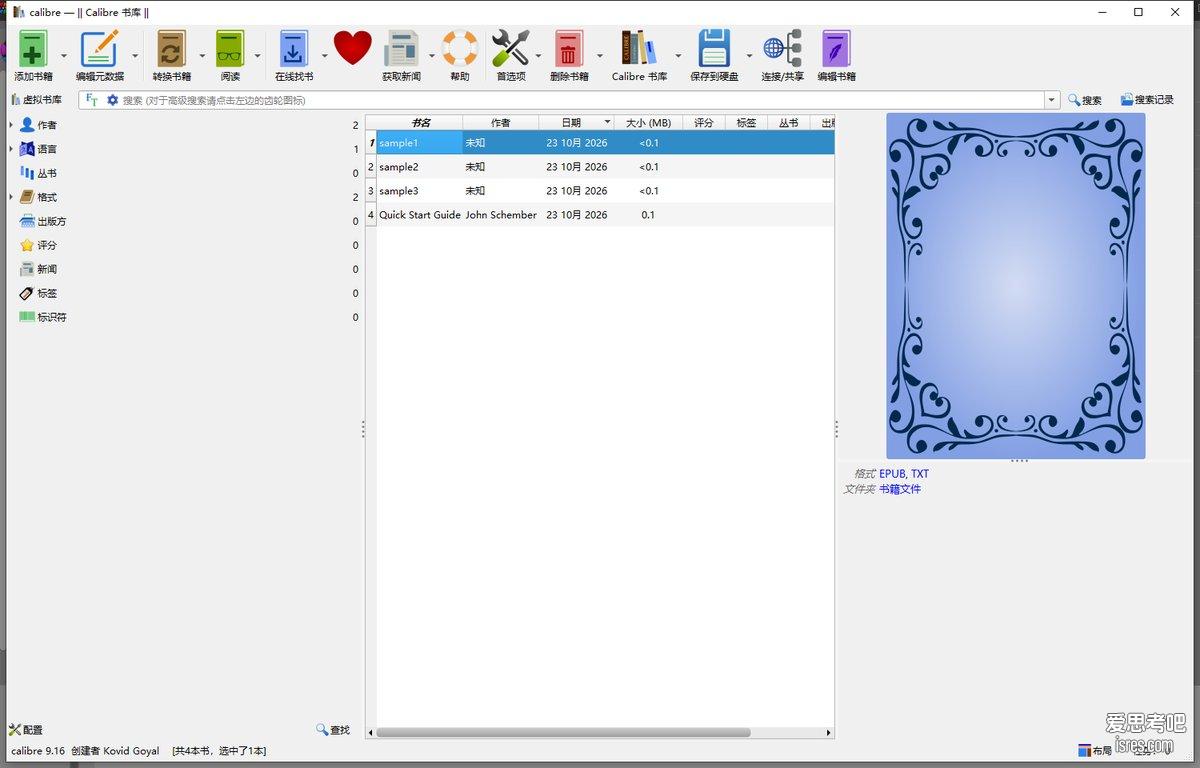The height and width of the screenshot is (768, 1200).
Task: Click the advanced search gear icon
Action: pyautogui.click(x=113, y=100)
